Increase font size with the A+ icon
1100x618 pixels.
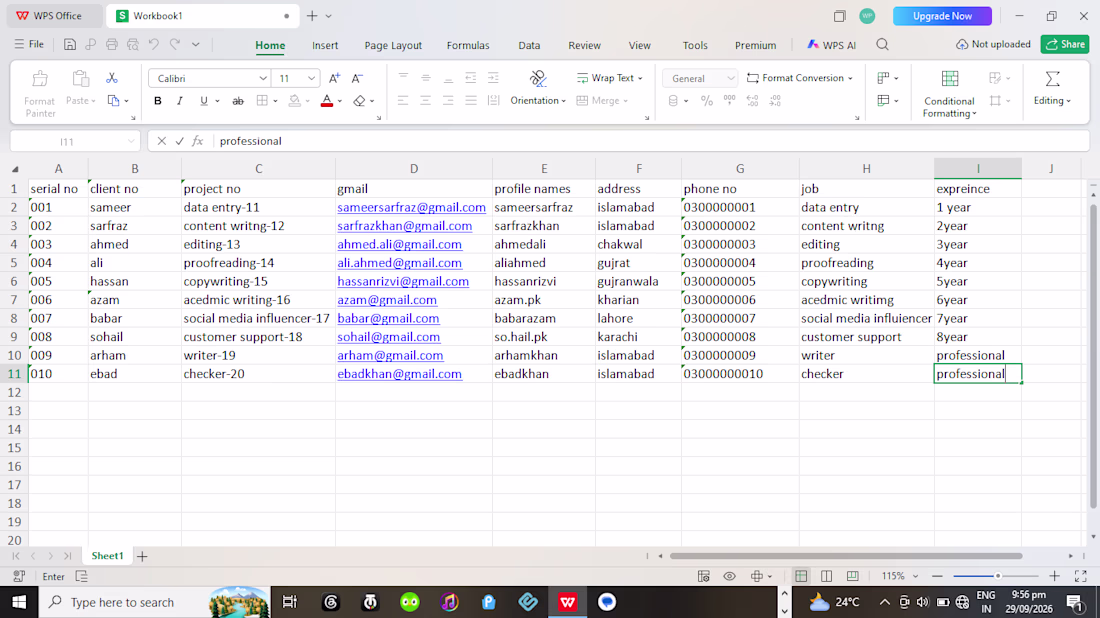335,78
